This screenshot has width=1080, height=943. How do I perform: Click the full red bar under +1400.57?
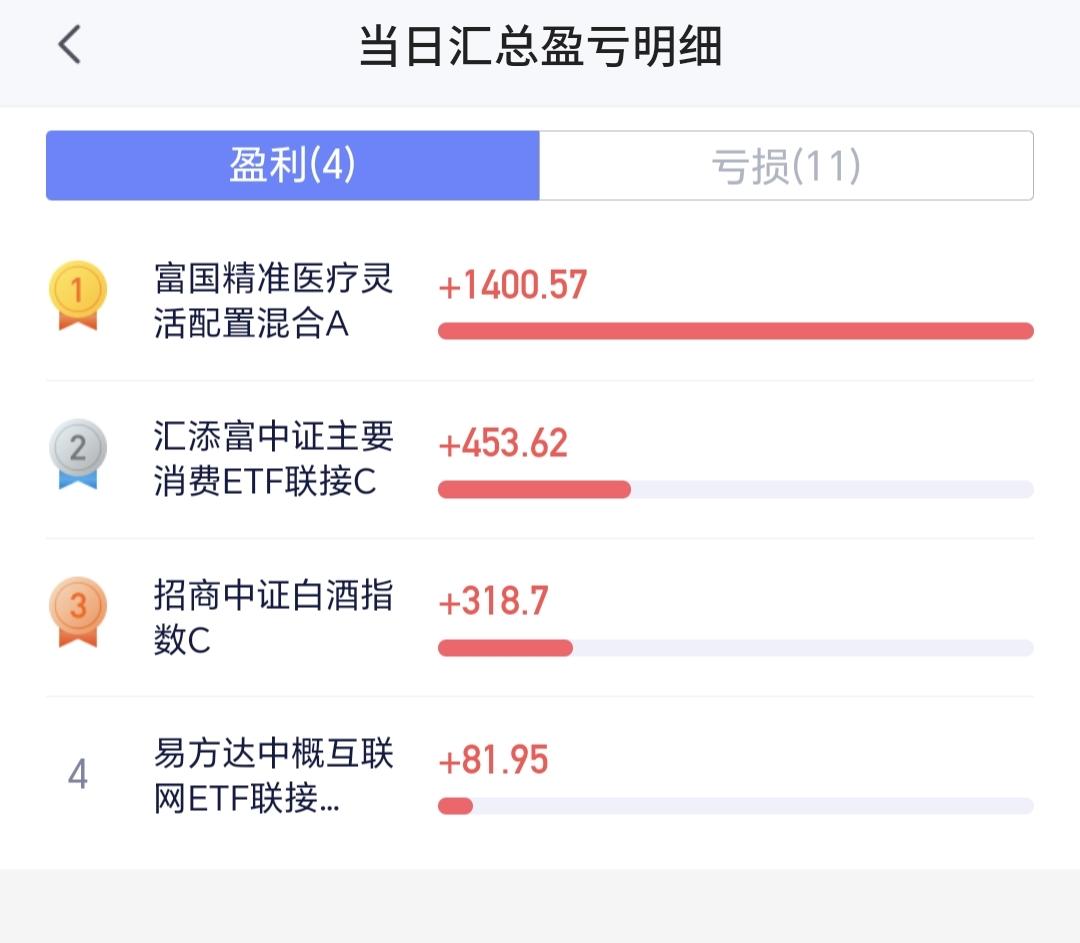(735, 331)
